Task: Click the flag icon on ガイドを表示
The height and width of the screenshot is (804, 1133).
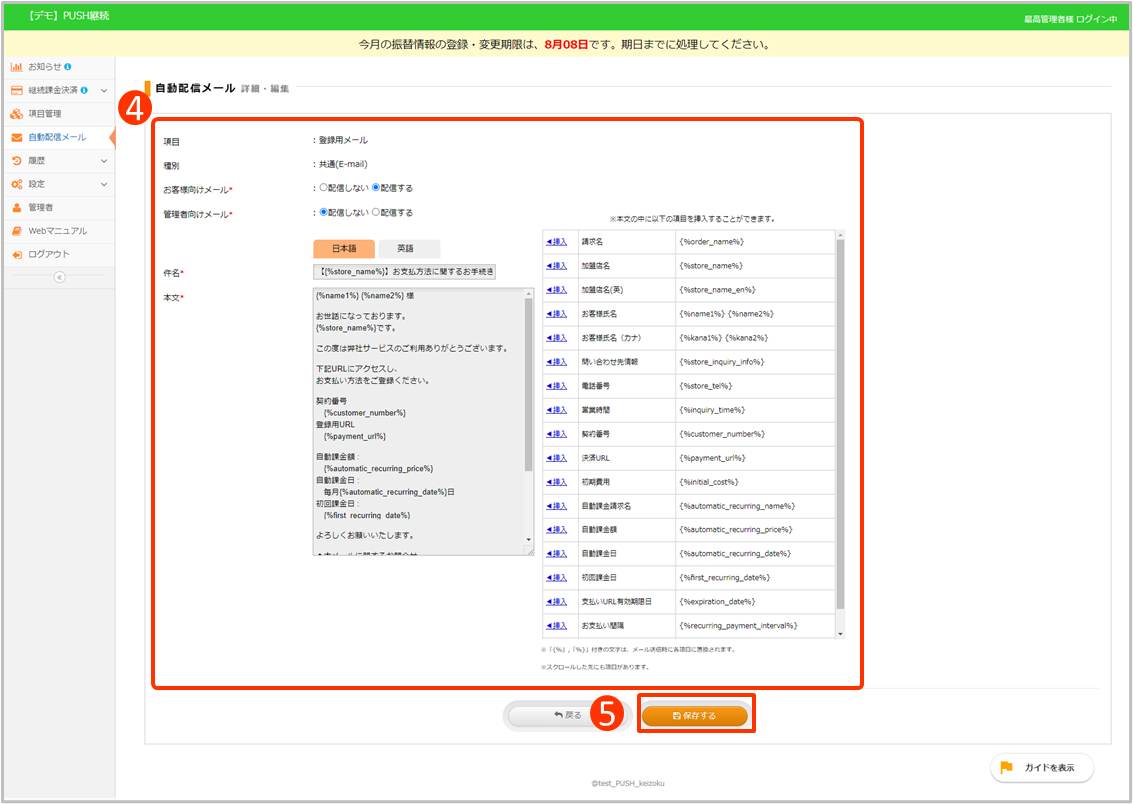Action: point(1006,768)
